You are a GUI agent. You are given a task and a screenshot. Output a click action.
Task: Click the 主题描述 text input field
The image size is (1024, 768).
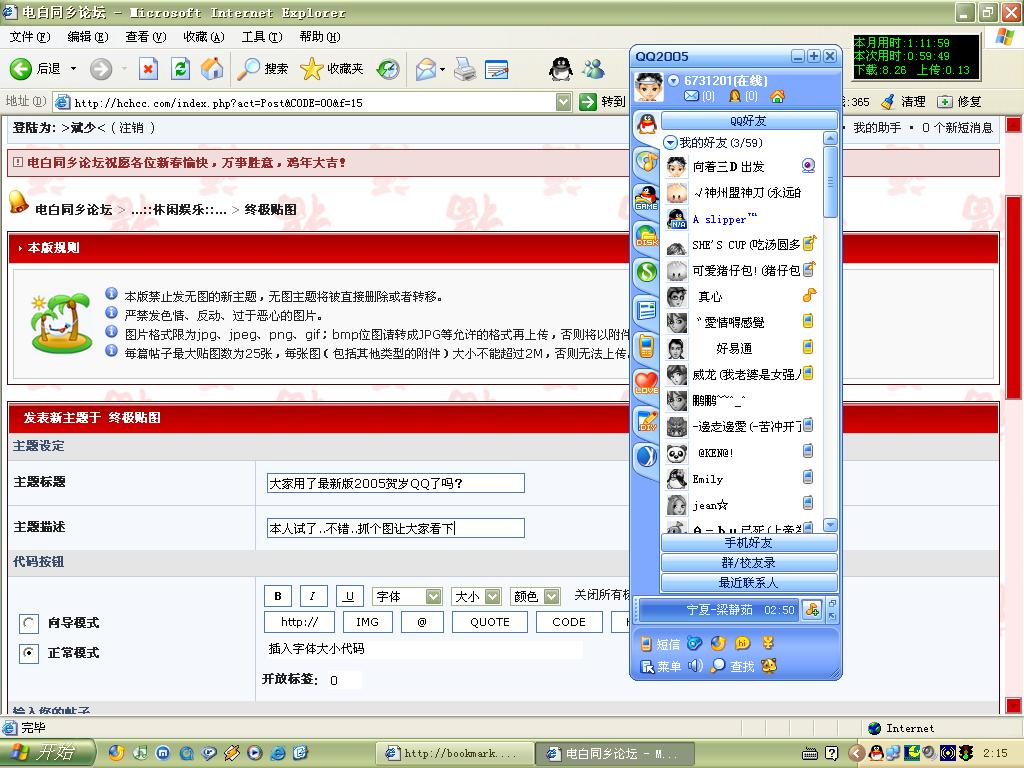click(x=395, y=528)
